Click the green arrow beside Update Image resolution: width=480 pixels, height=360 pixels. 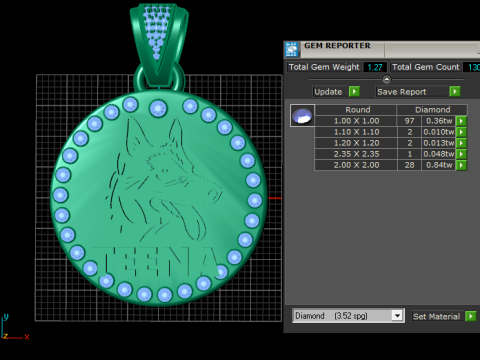coord(354,91)
